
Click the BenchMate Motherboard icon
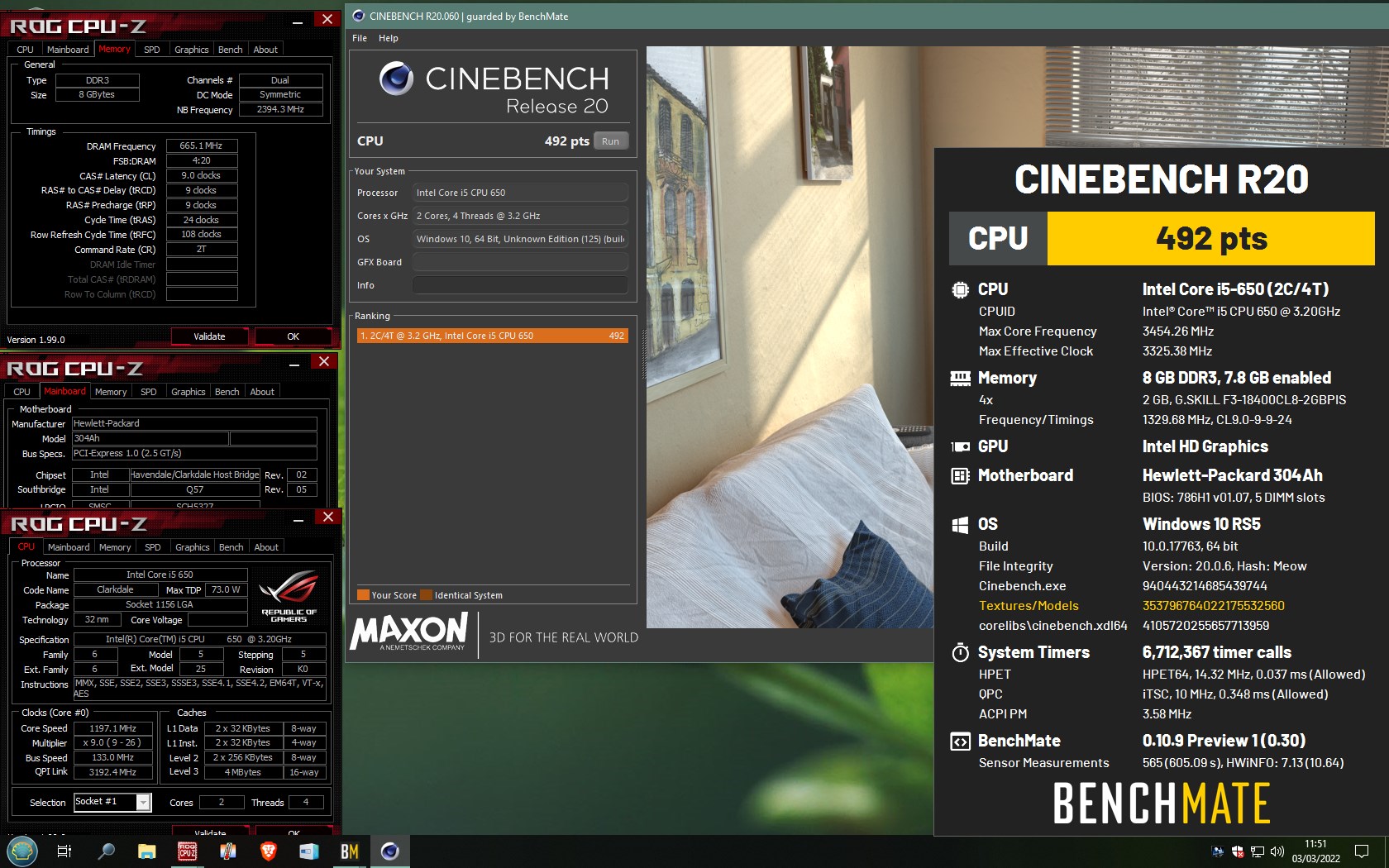coord(960,475)
